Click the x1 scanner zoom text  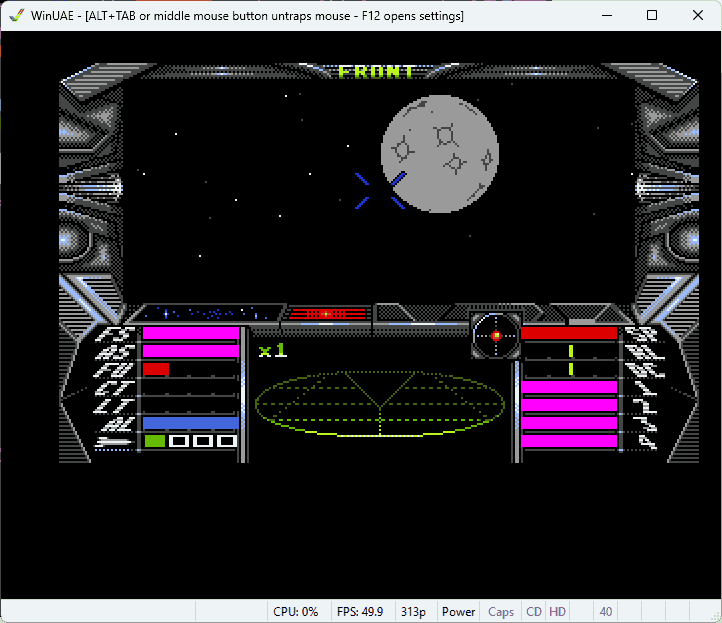(x=273, y=351)
